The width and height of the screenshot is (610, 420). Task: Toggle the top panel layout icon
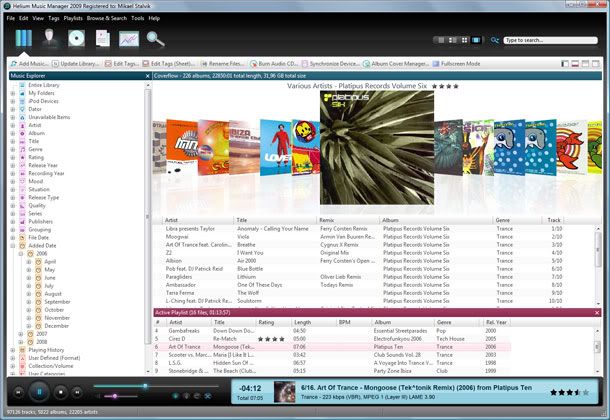coord(585,64)
